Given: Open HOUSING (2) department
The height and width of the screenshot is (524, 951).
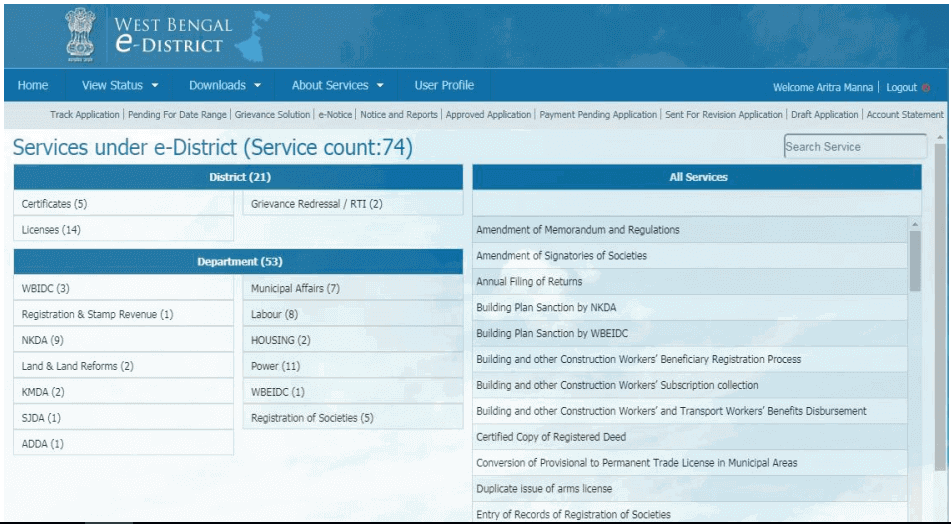Looking at the screenshot, I should pyautogui.click(x=353, y=340).
